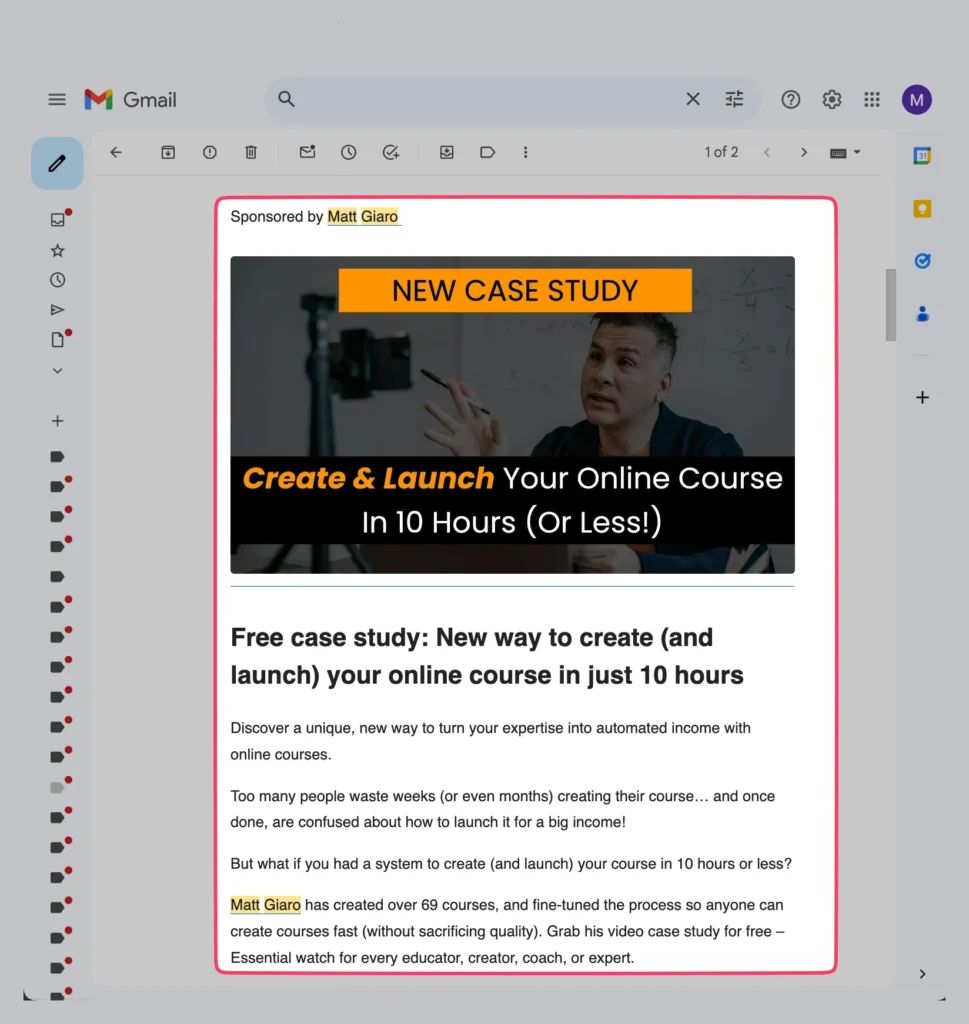Add this email to Tasks
Viewport: 969px width, 1024px height.
[x=390, y=152]
